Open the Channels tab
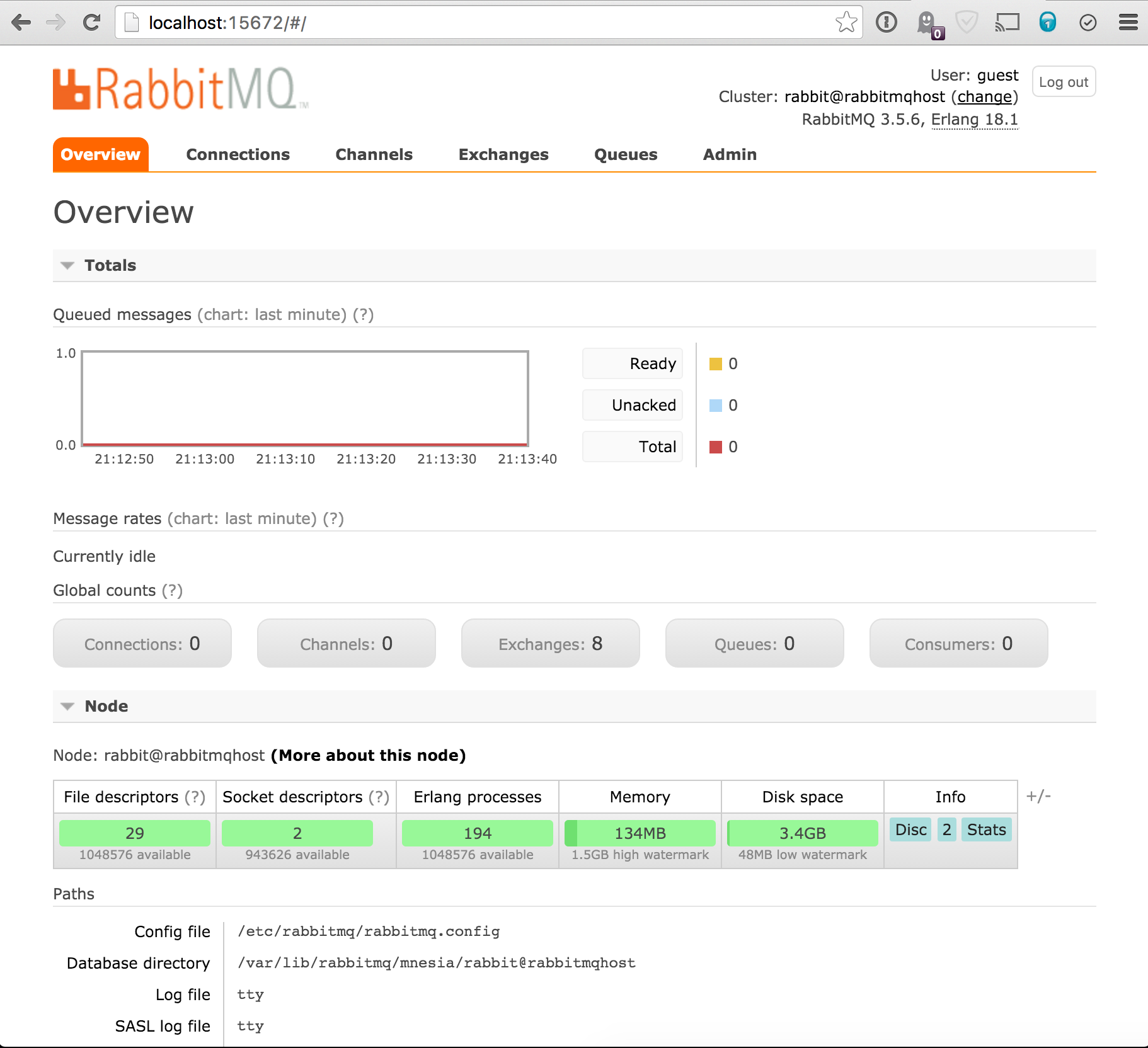This screenshot has height=1048, width=1148. (374, 154)
